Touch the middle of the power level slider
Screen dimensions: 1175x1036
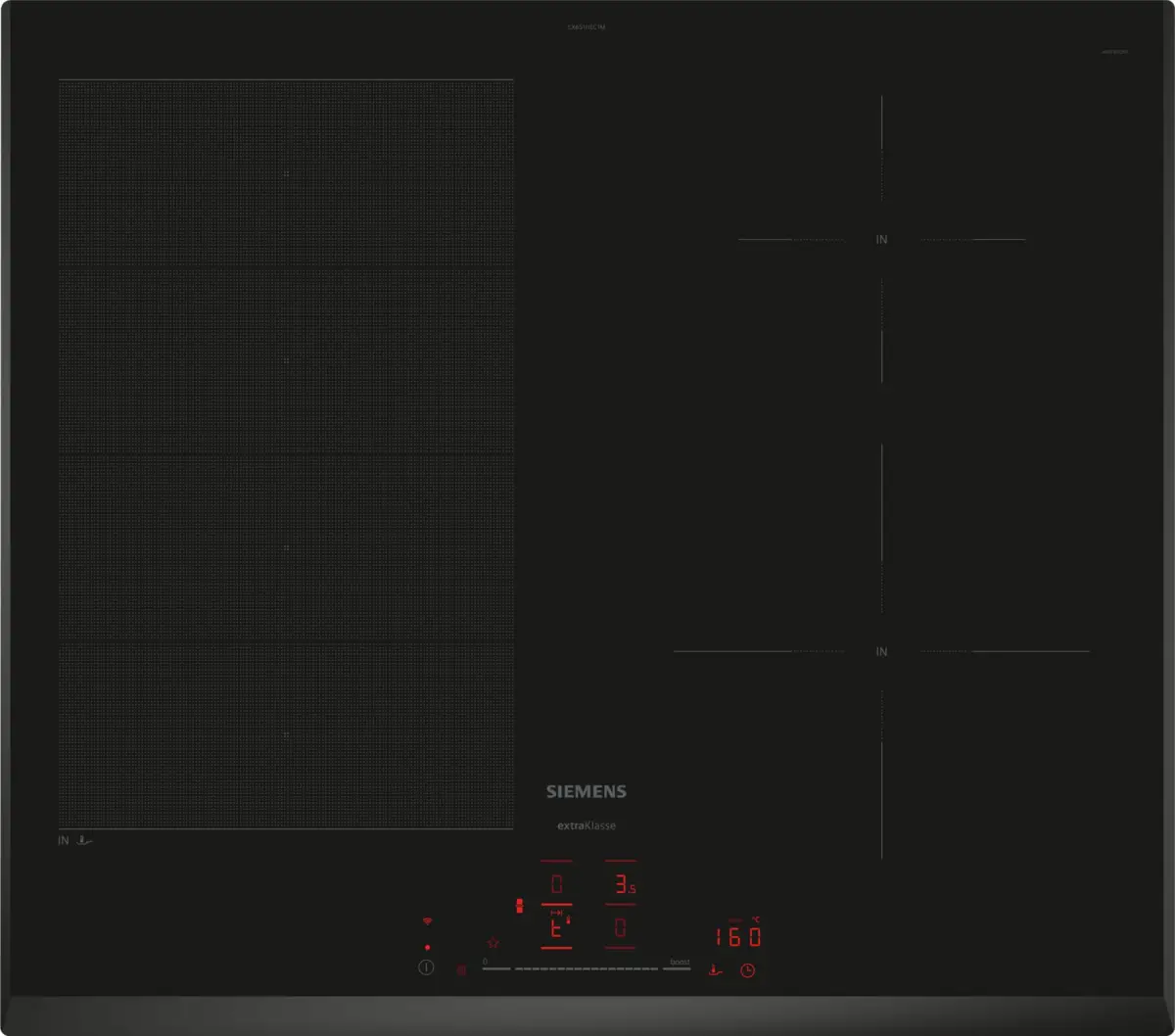coord(587,968)
